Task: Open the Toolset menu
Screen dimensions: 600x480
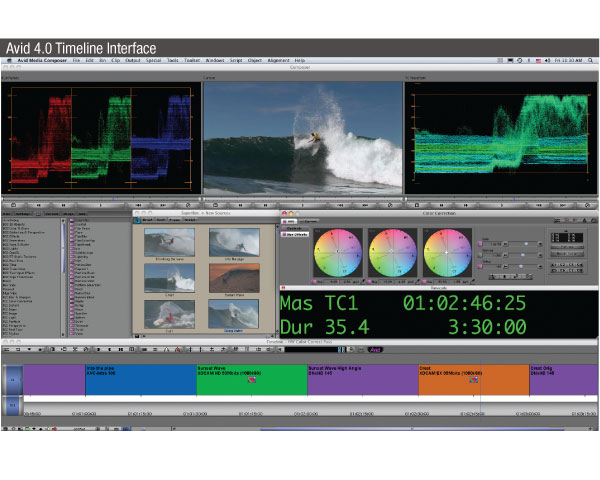Action: (192, 60)
